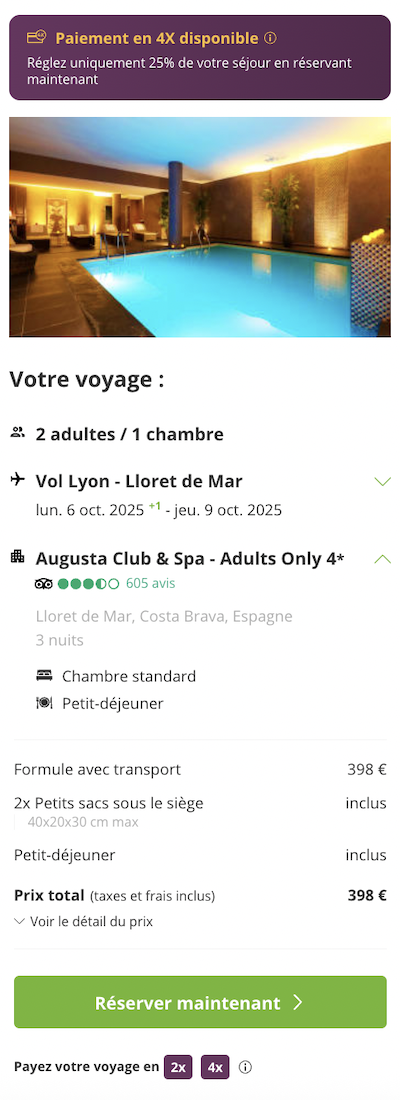Click the hotel pool photo
The width and height of the screenshot is (400, 1100).
pyautogui.click(x=200, y=227)
